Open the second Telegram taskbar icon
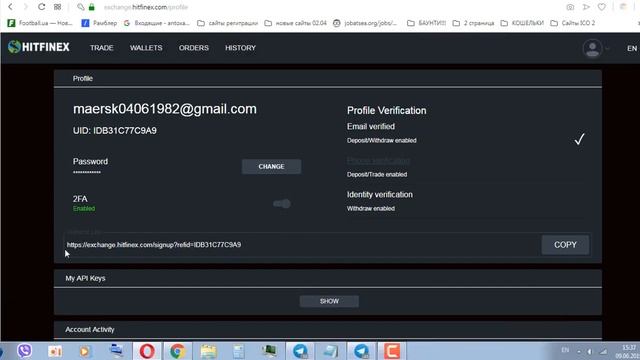 [362, 351]
